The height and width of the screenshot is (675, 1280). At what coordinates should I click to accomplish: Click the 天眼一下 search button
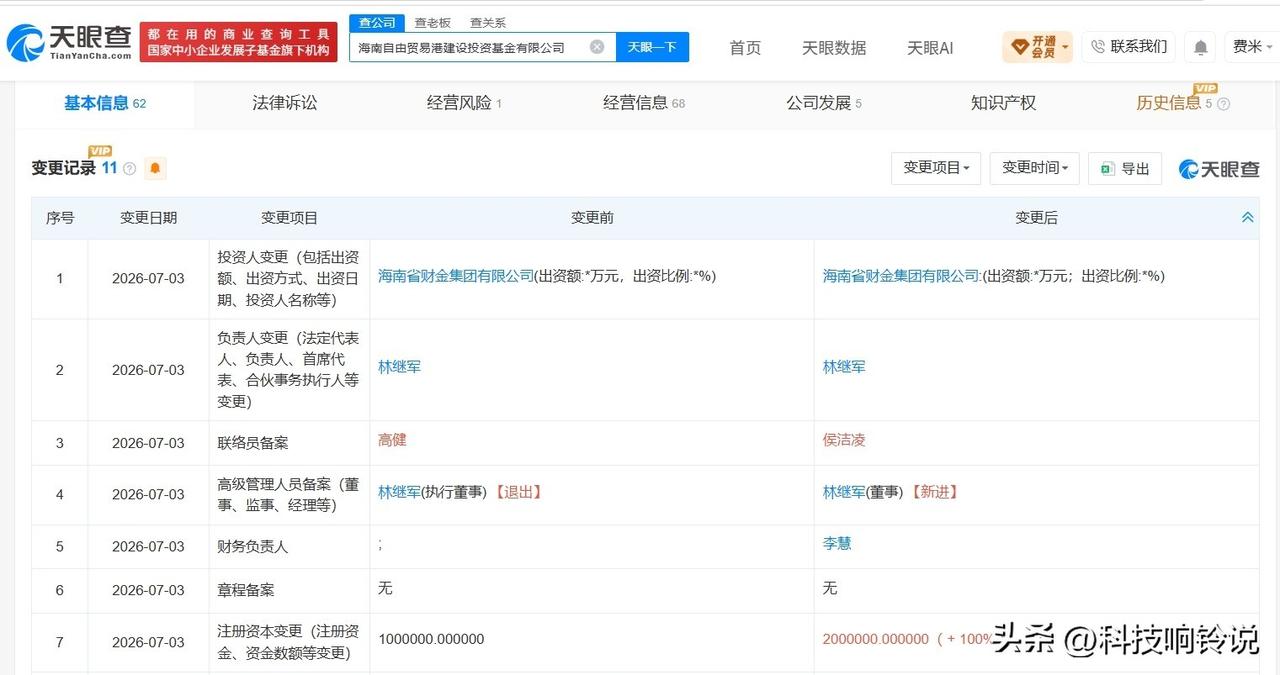click(x=652, y=47)
